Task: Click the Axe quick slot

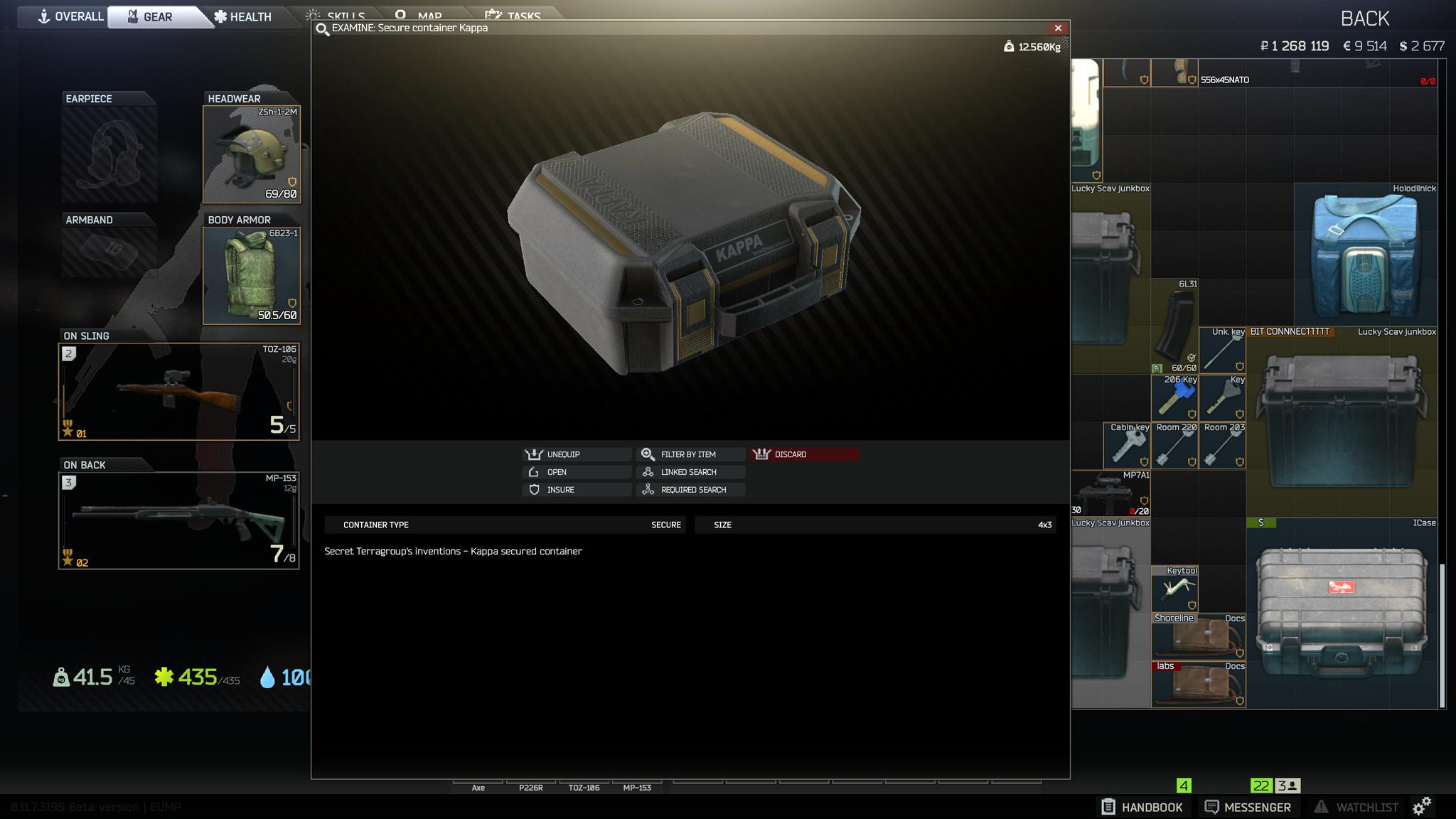Action: point(478,787)
